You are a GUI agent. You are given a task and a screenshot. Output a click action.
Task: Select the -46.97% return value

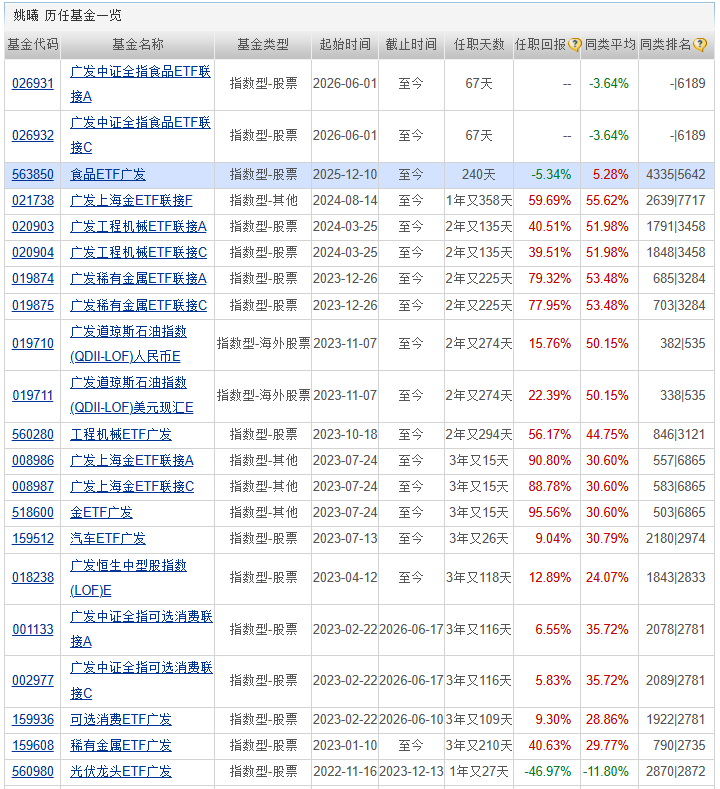pyautogui.click(x=547, y=772)
